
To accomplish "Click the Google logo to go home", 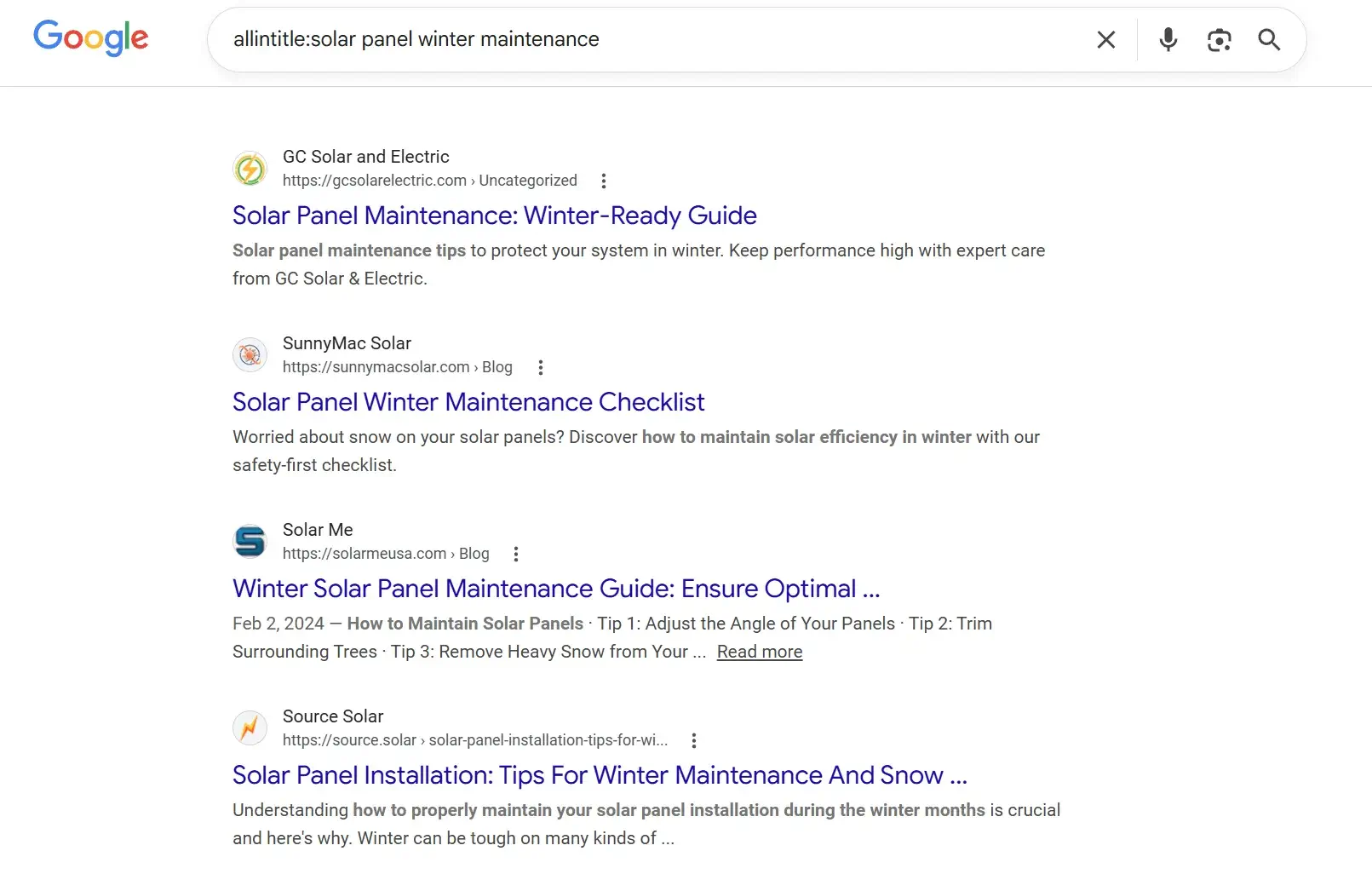I will [90, 37].
